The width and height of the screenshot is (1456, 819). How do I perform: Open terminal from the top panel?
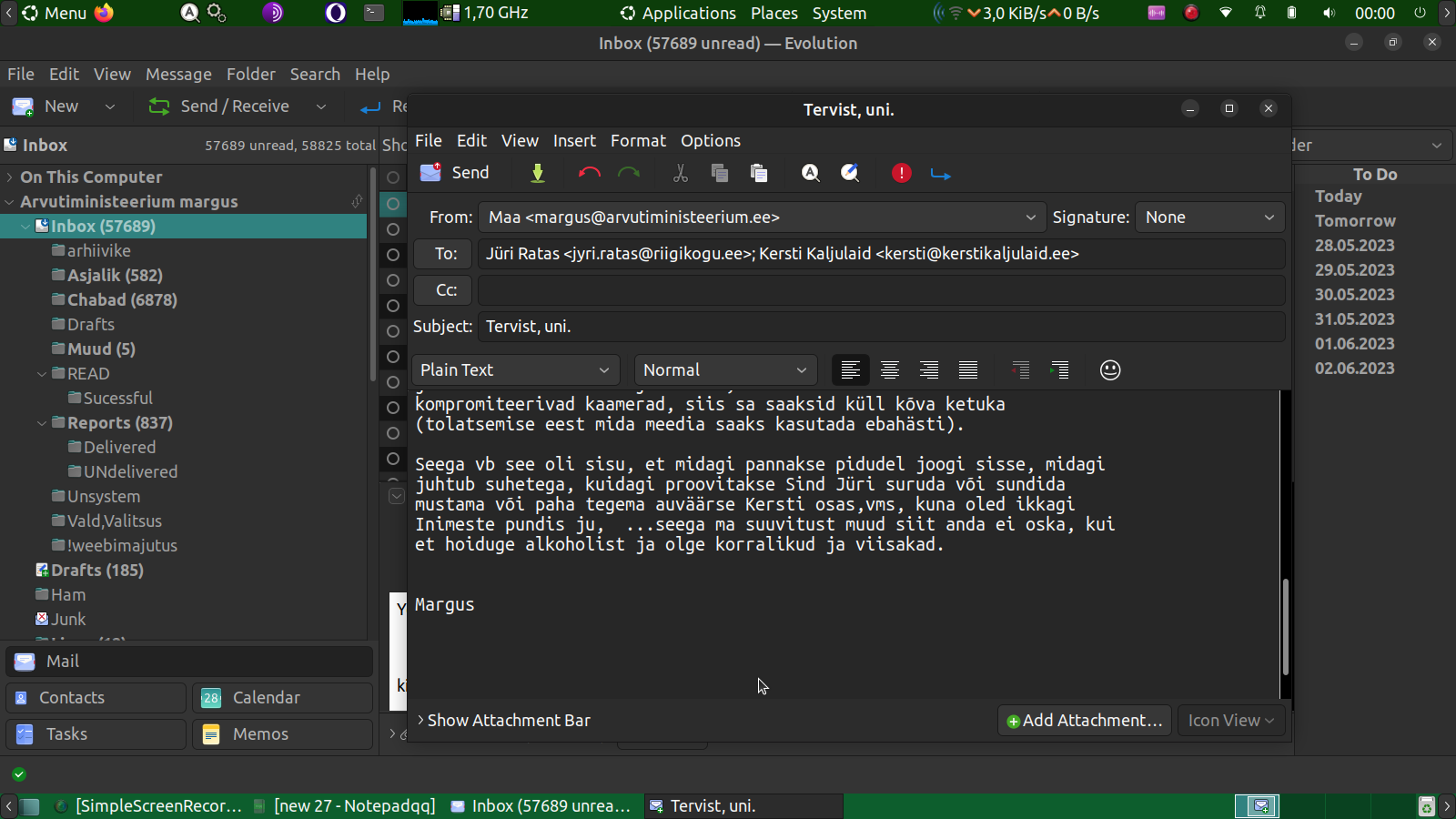(374, 13)
